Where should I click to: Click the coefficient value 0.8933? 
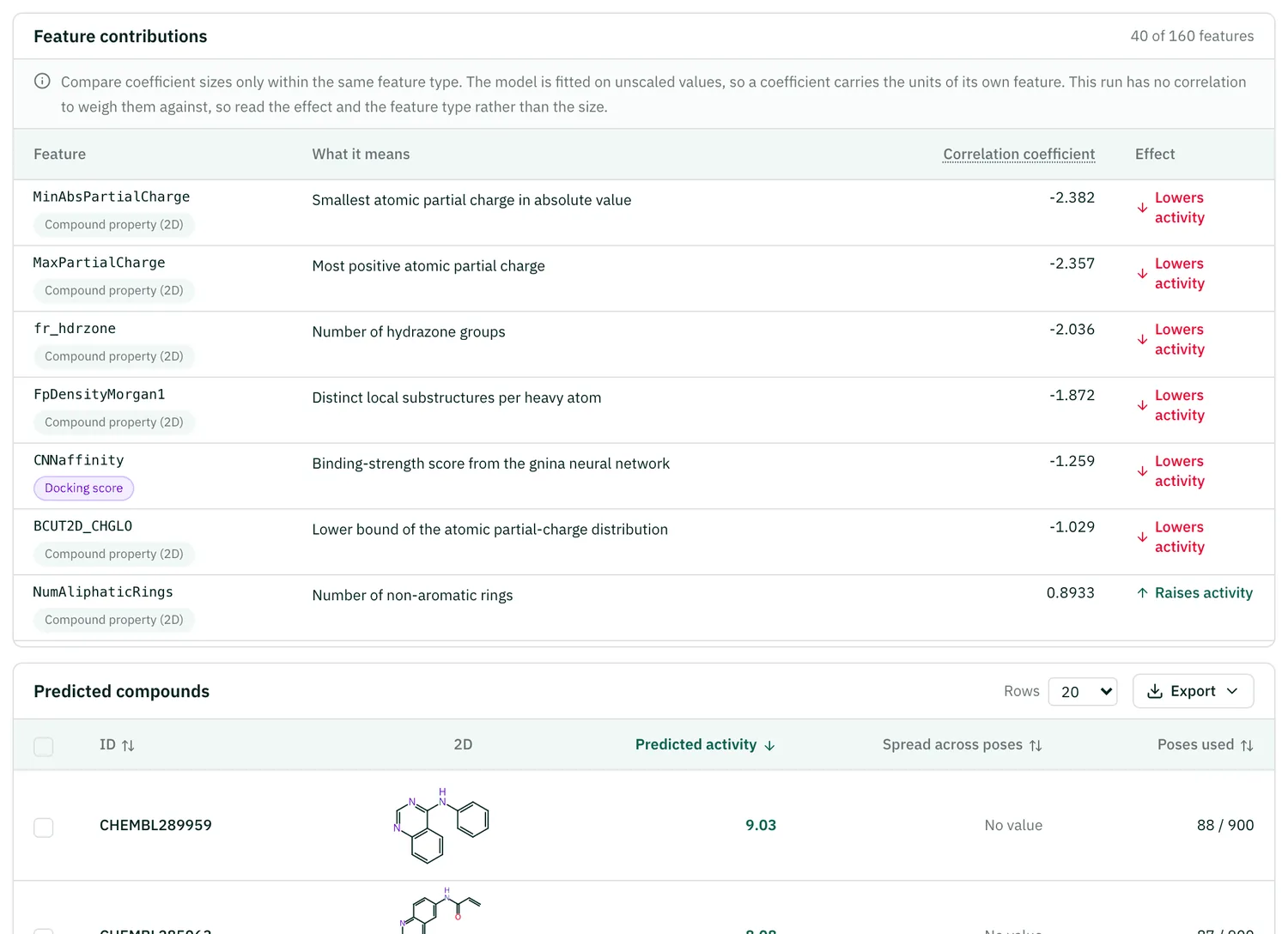point(1070,592)
